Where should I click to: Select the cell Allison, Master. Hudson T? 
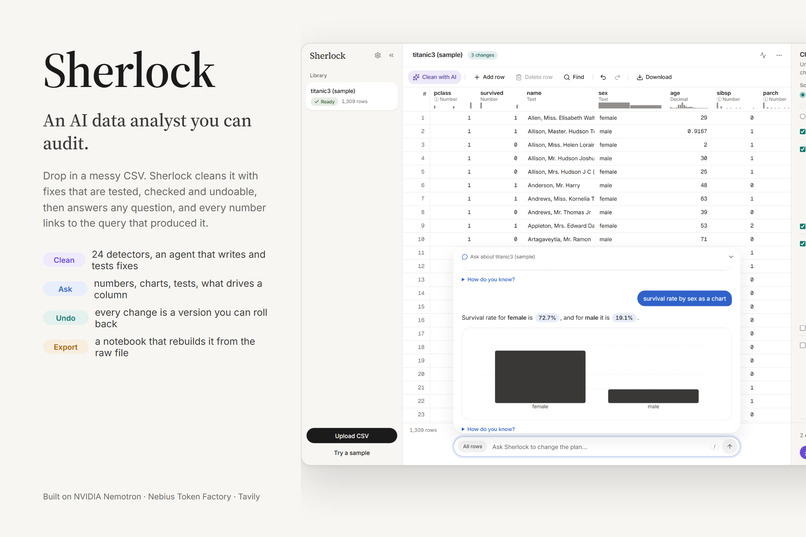coord(560,132)
